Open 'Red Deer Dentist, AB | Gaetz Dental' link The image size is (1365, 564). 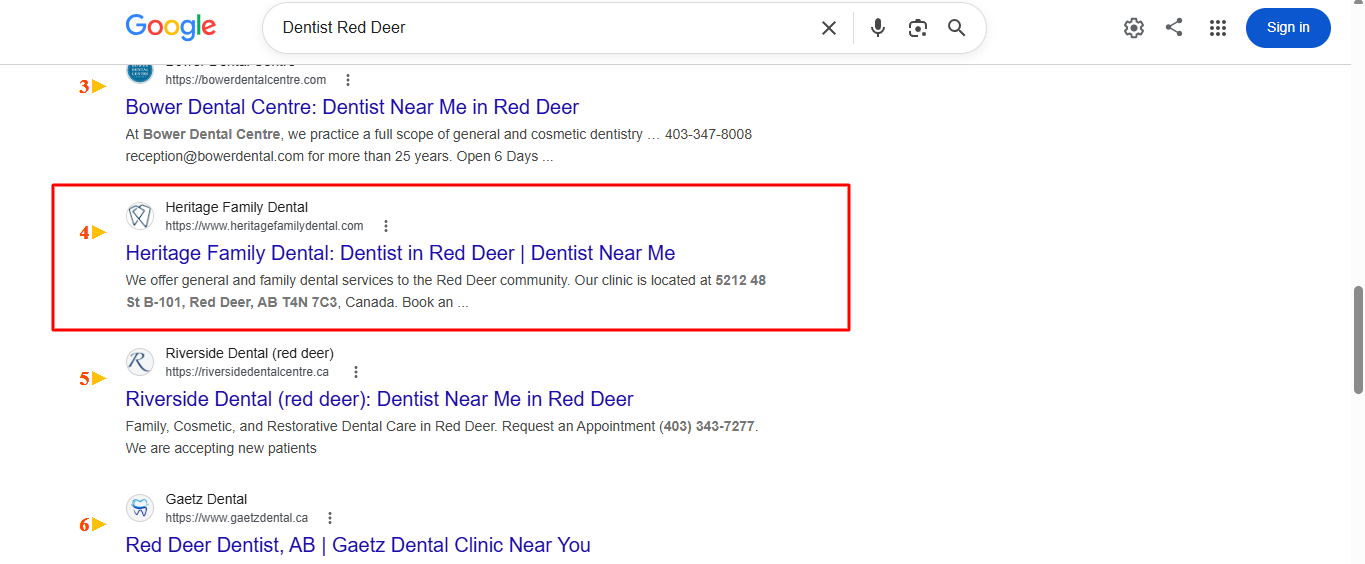tap(358, 545)
